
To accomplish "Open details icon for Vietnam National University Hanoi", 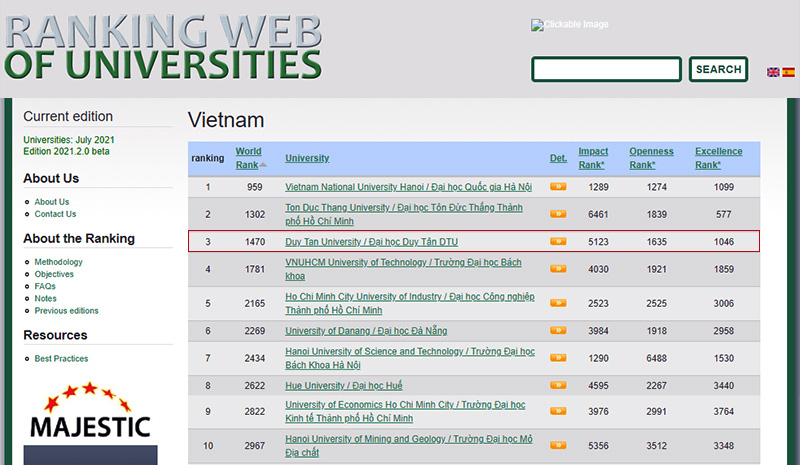I will [558, 187].
